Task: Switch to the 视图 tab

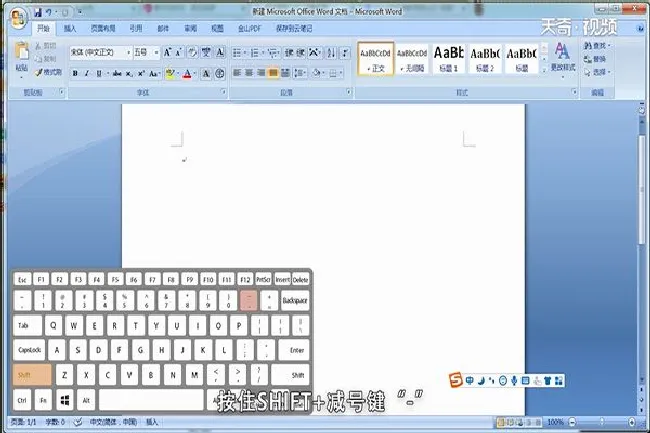Action: click(x=217, y=29)
